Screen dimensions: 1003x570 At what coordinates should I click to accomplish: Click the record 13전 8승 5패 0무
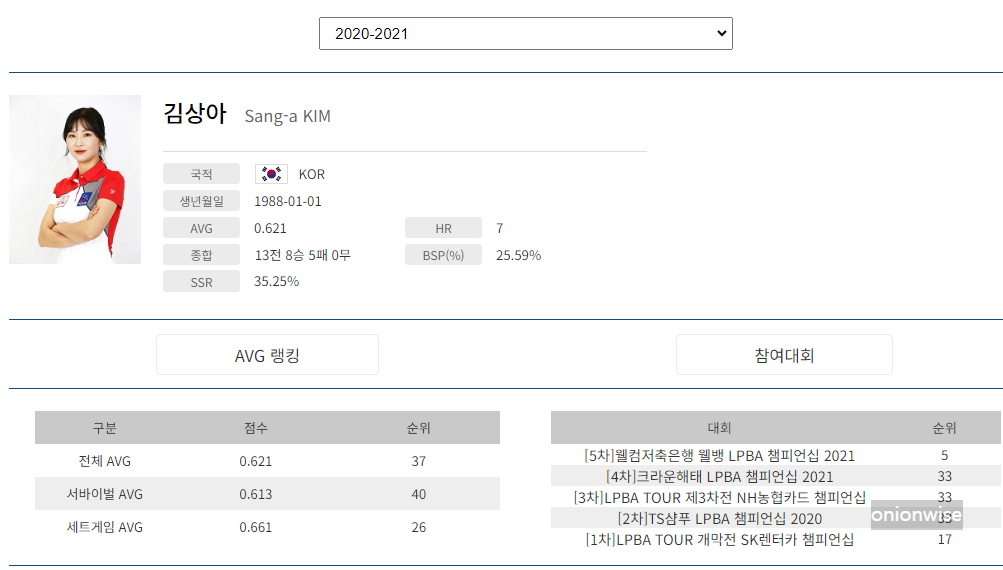click(303, 255)
